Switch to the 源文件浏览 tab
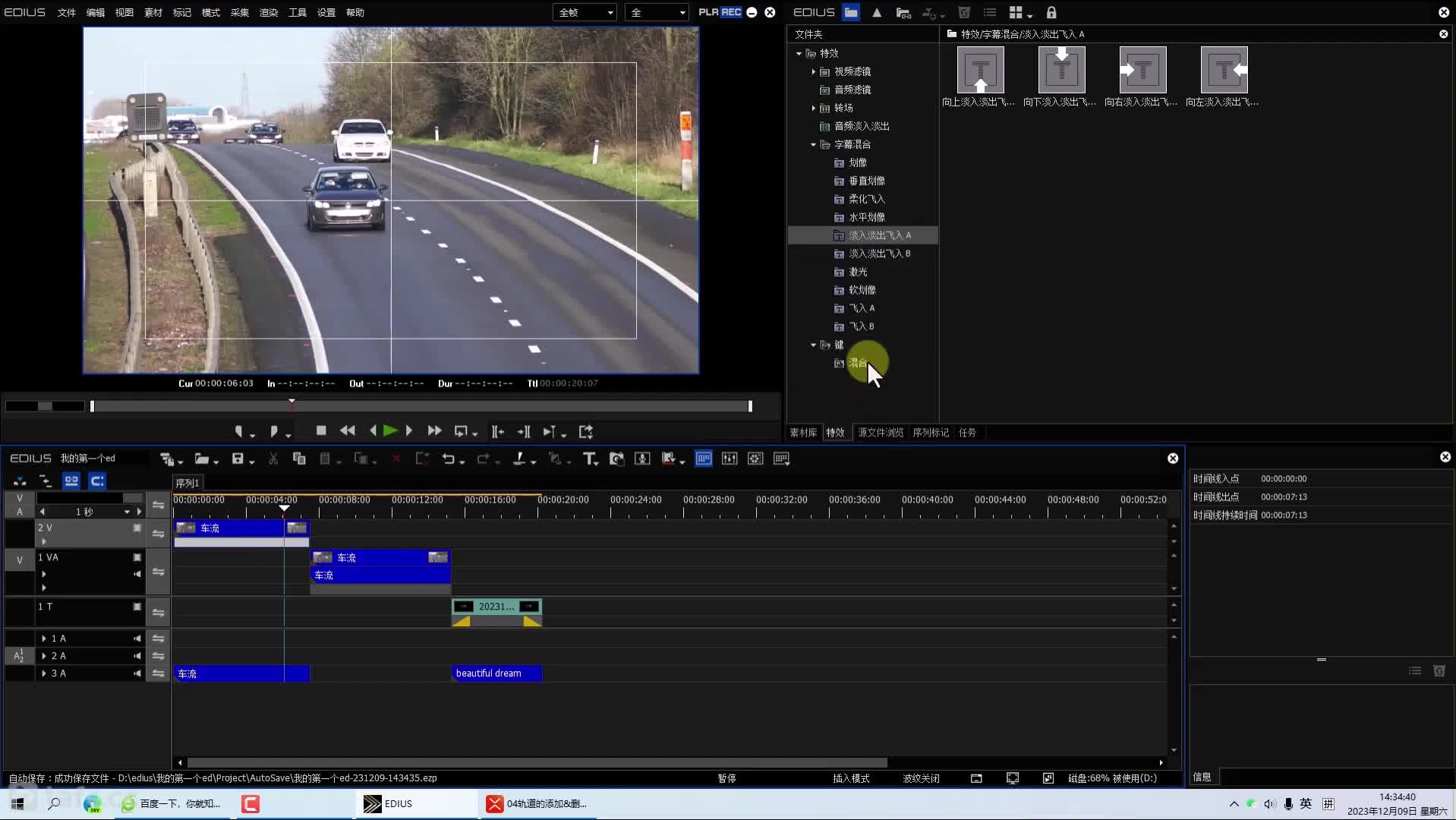This screenshot has width=1456, height=820. (x=881, y=432)
